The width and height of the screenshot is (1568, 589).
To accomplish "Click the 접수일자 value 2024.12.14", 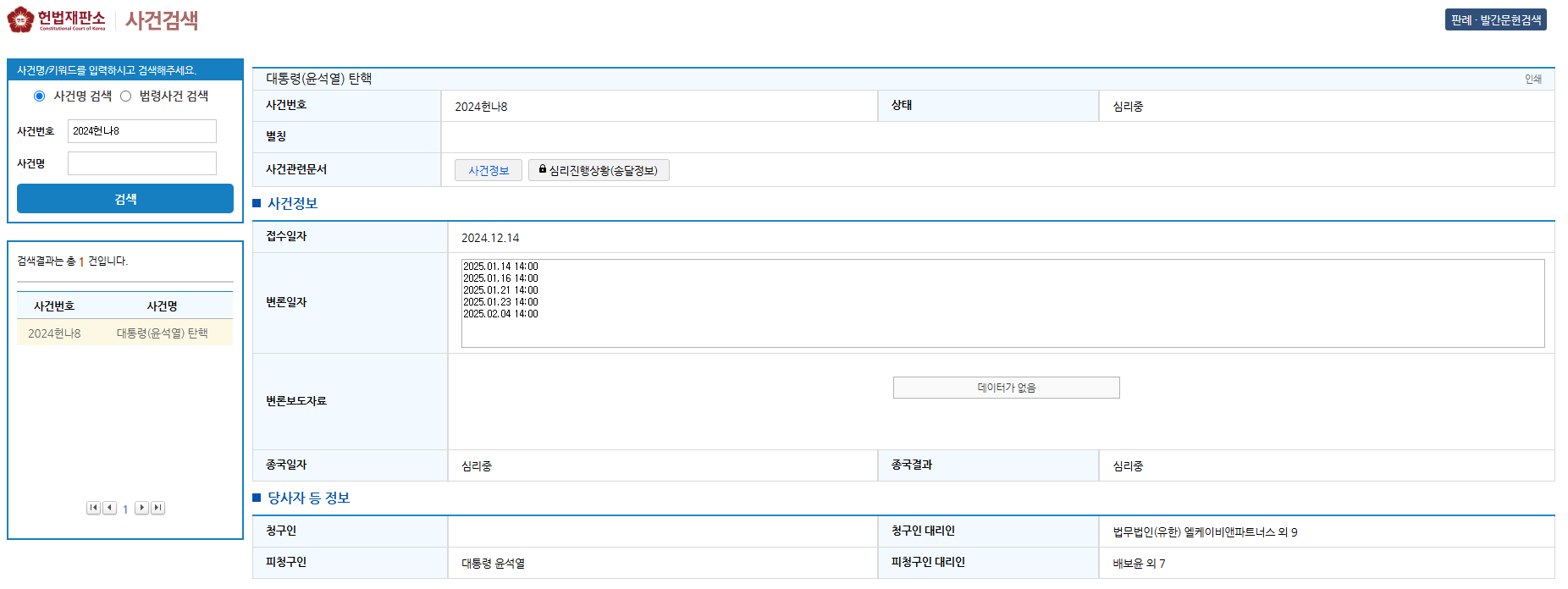I will point(490,238).
